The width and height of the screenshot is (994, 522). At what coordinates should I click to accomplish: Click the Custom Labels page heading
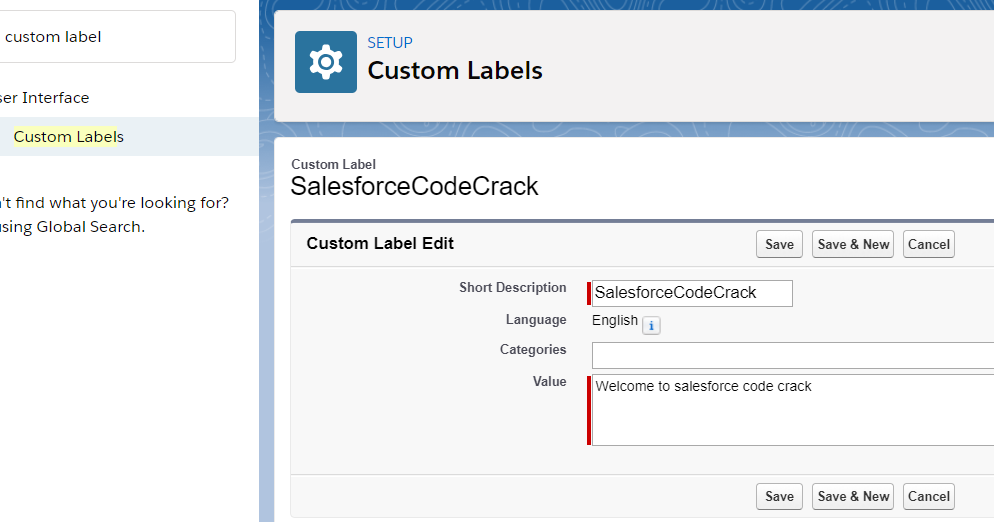pyautogui.click(x=455, y=70)
